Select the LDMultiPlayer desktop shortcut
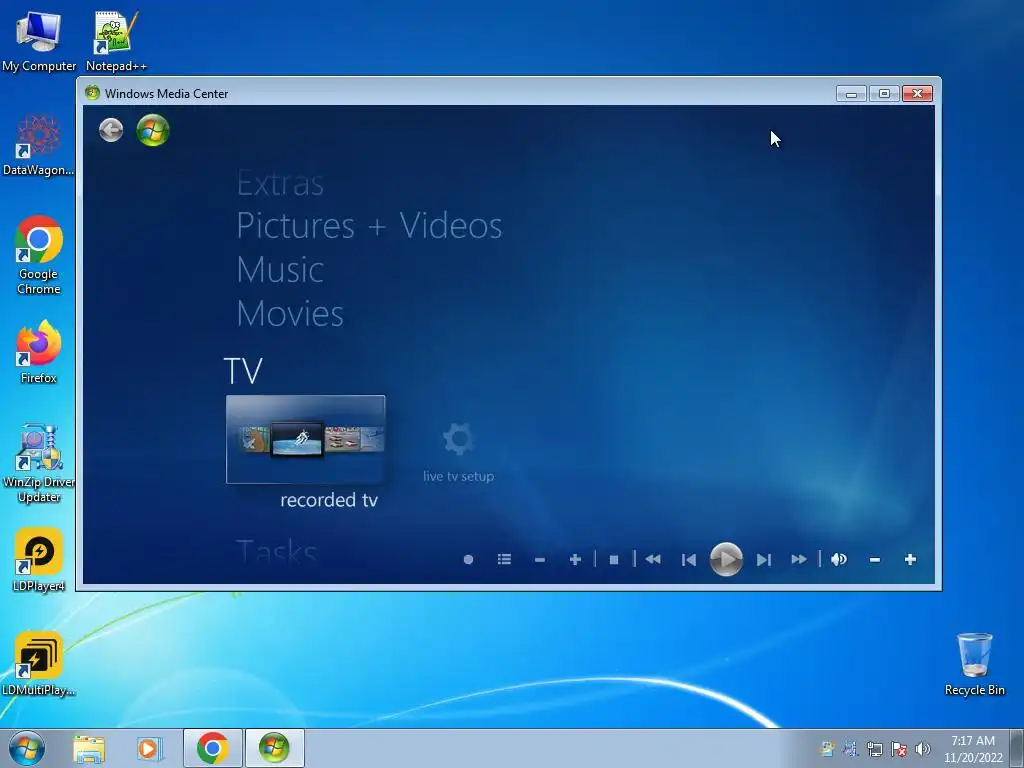Image resolution: width=1024 pixels, height=768 pixels. click(39, 664)
